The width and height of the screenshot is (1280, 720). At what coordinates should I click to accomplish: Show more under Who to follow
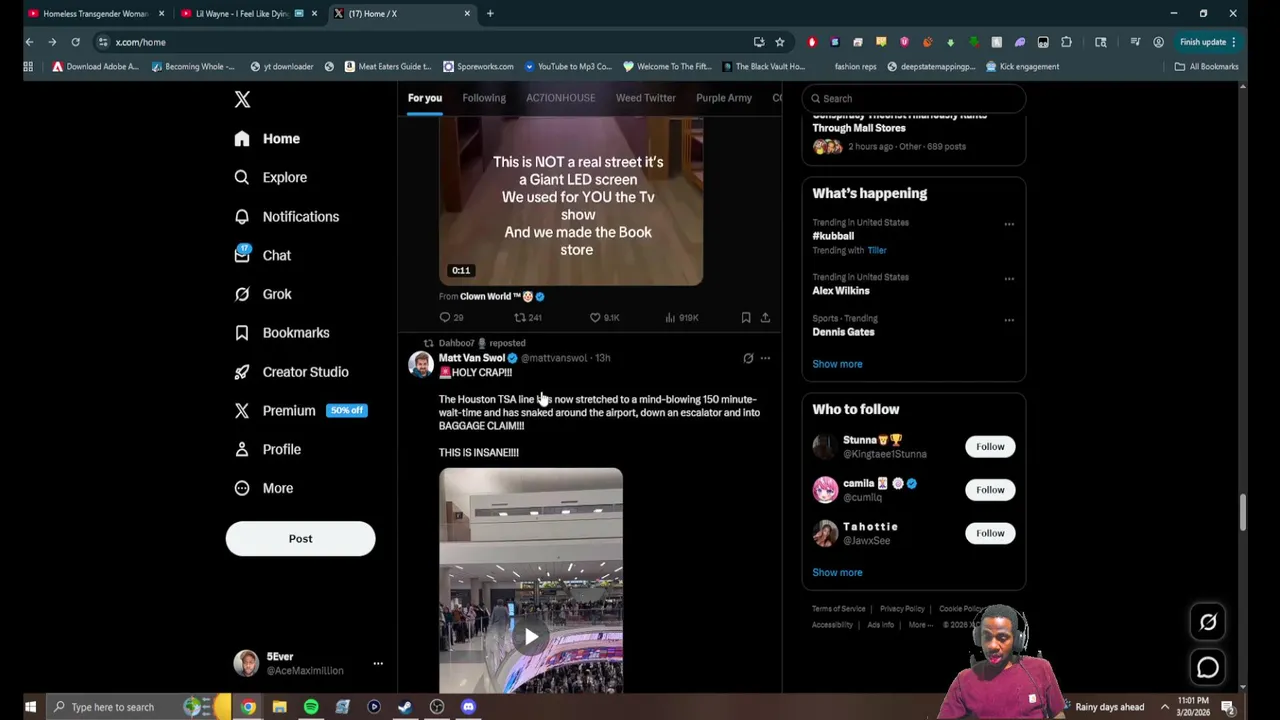click(837, 573)
